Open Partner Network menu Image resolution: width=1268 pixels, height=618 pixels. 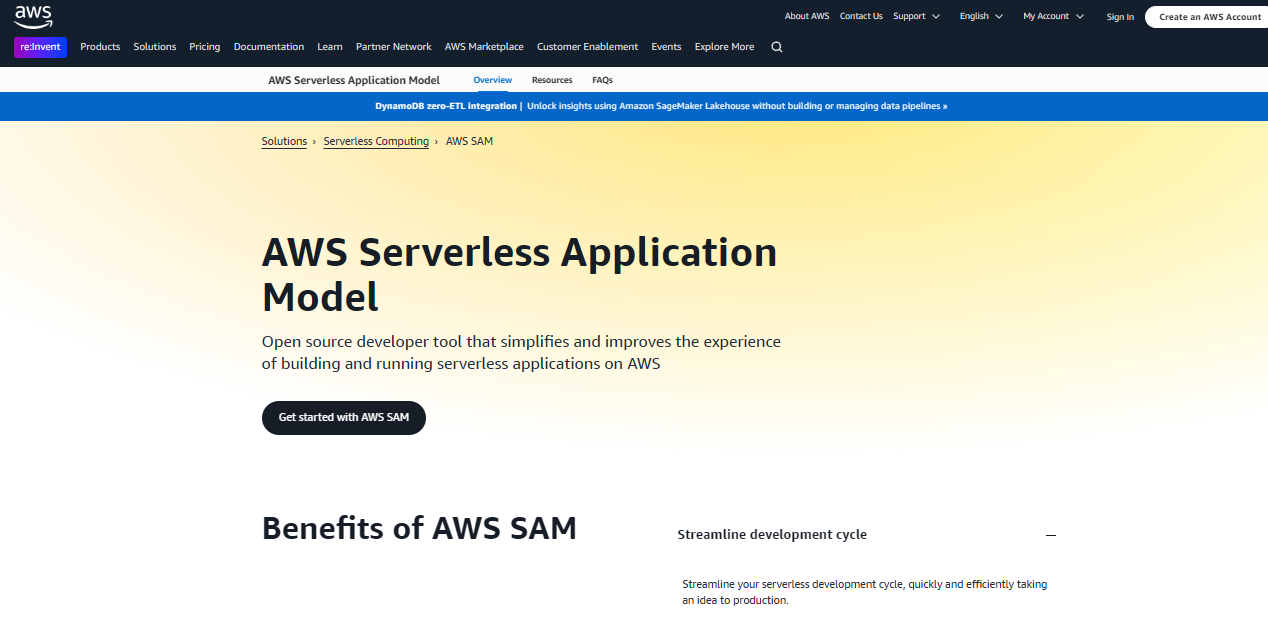click(394, 47)
